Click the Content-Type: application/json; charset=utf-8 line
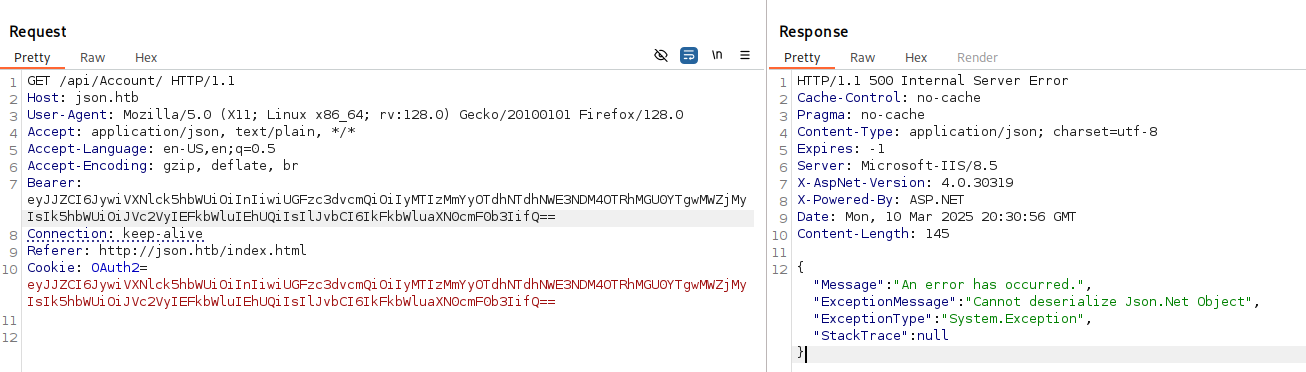The height and width of the screenshot is (372, 1306). click(977, 132)
